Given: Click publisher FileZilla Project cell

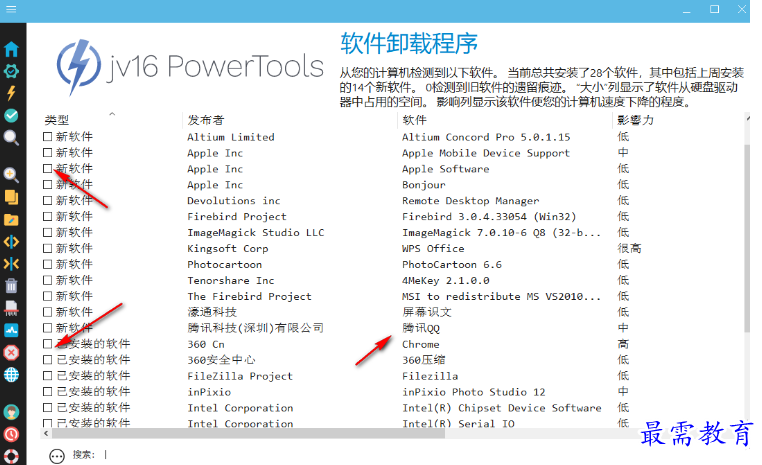Looking at the screenshot, I should pyautogui.click(x=240, y=376).
